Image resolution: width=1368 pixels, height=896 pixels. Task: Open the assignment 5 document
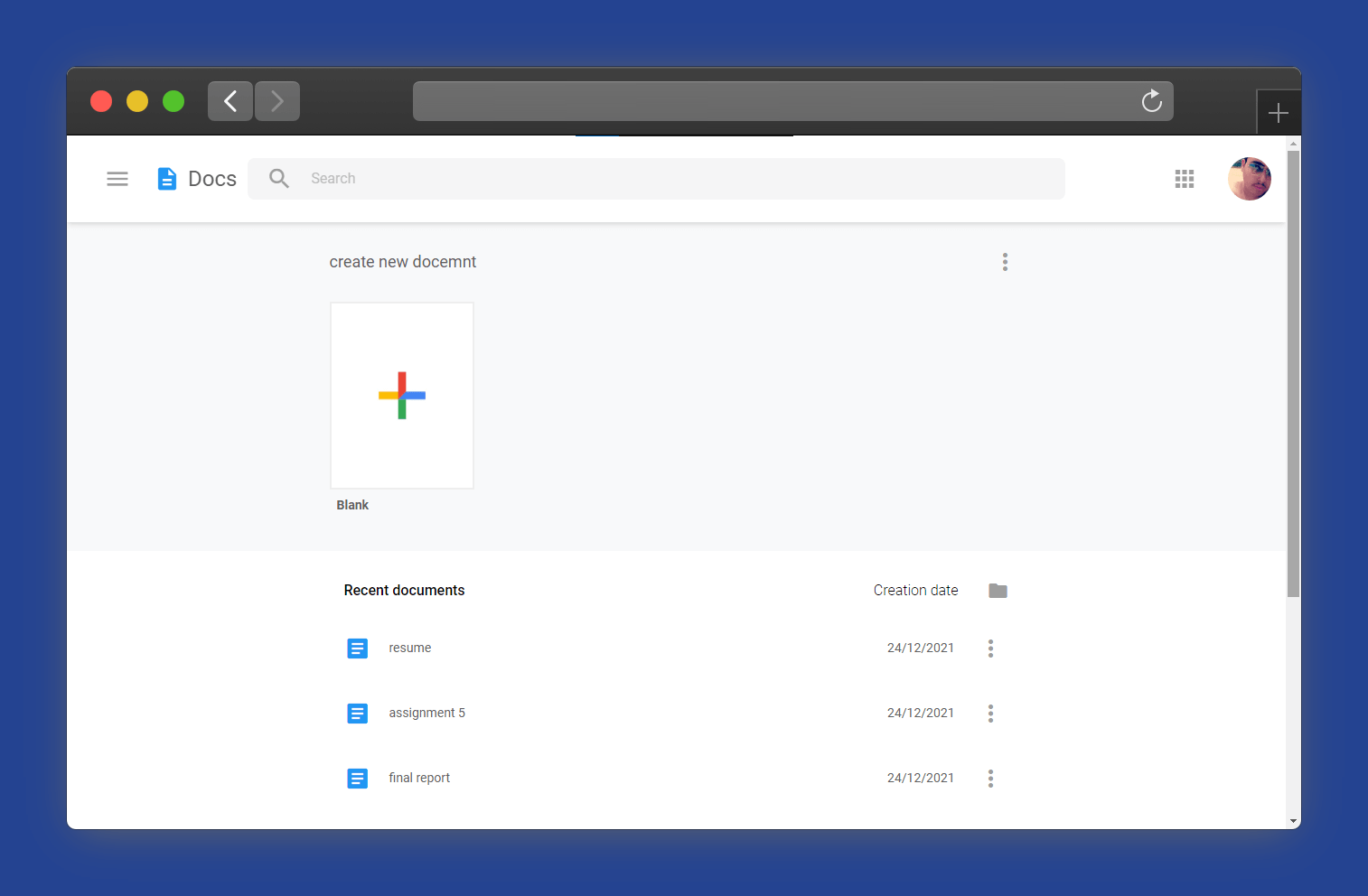click(x=426, y=714)
